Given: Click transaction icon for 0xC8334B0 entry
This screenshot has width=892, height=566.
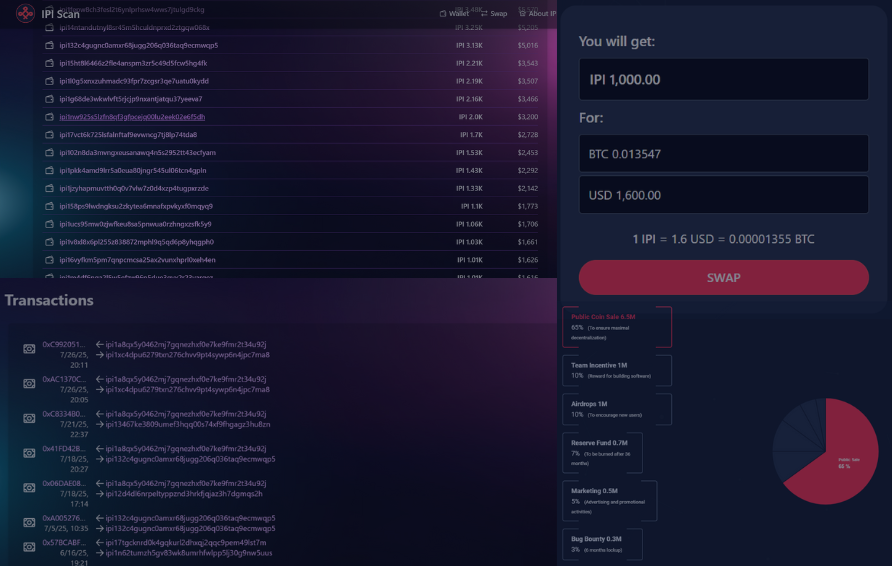Looking at the screenshot, I should [x=29, y=419].
